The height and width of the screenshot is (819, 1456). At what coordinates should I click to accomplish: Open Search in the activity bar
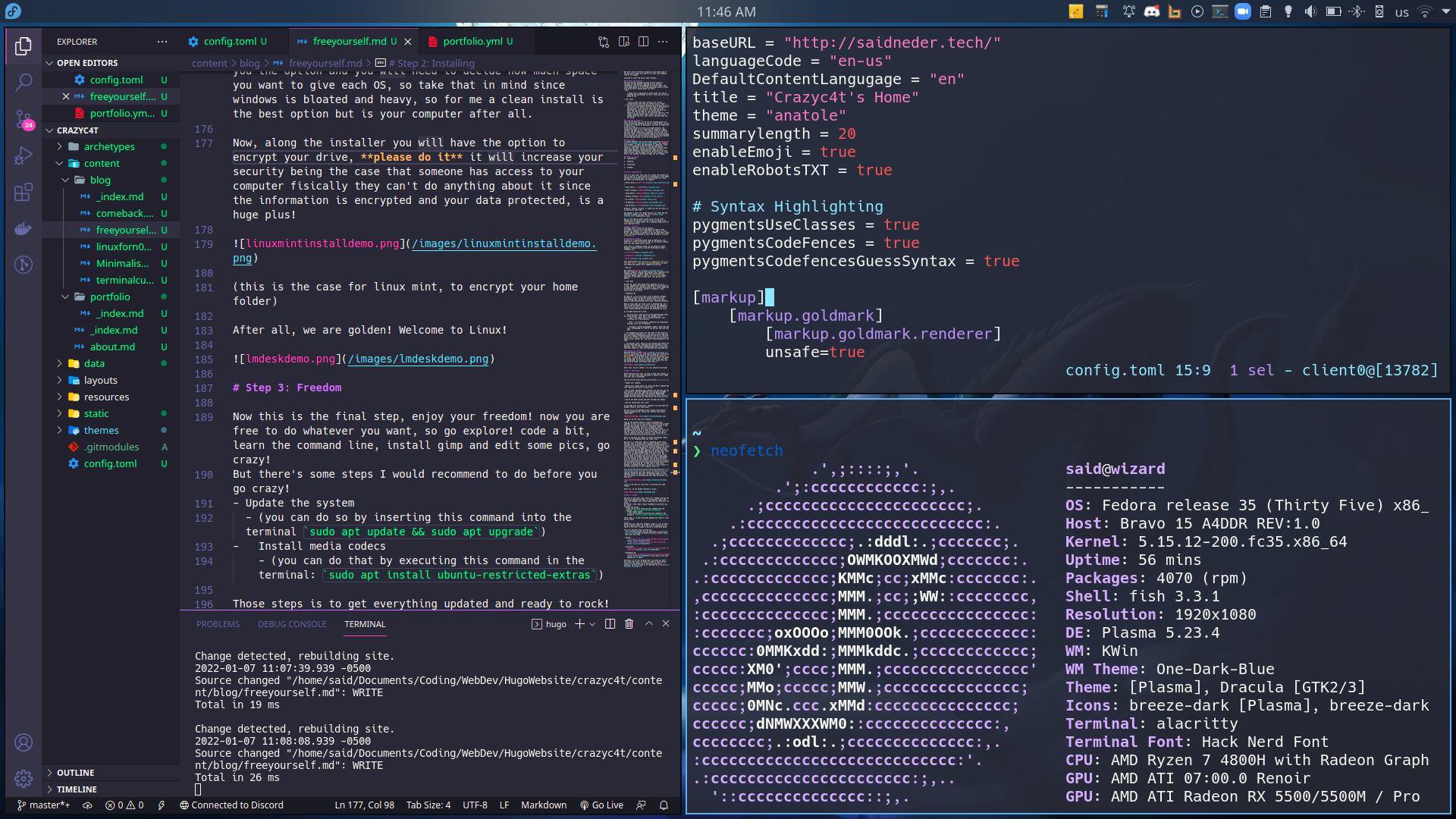point(24,82)
